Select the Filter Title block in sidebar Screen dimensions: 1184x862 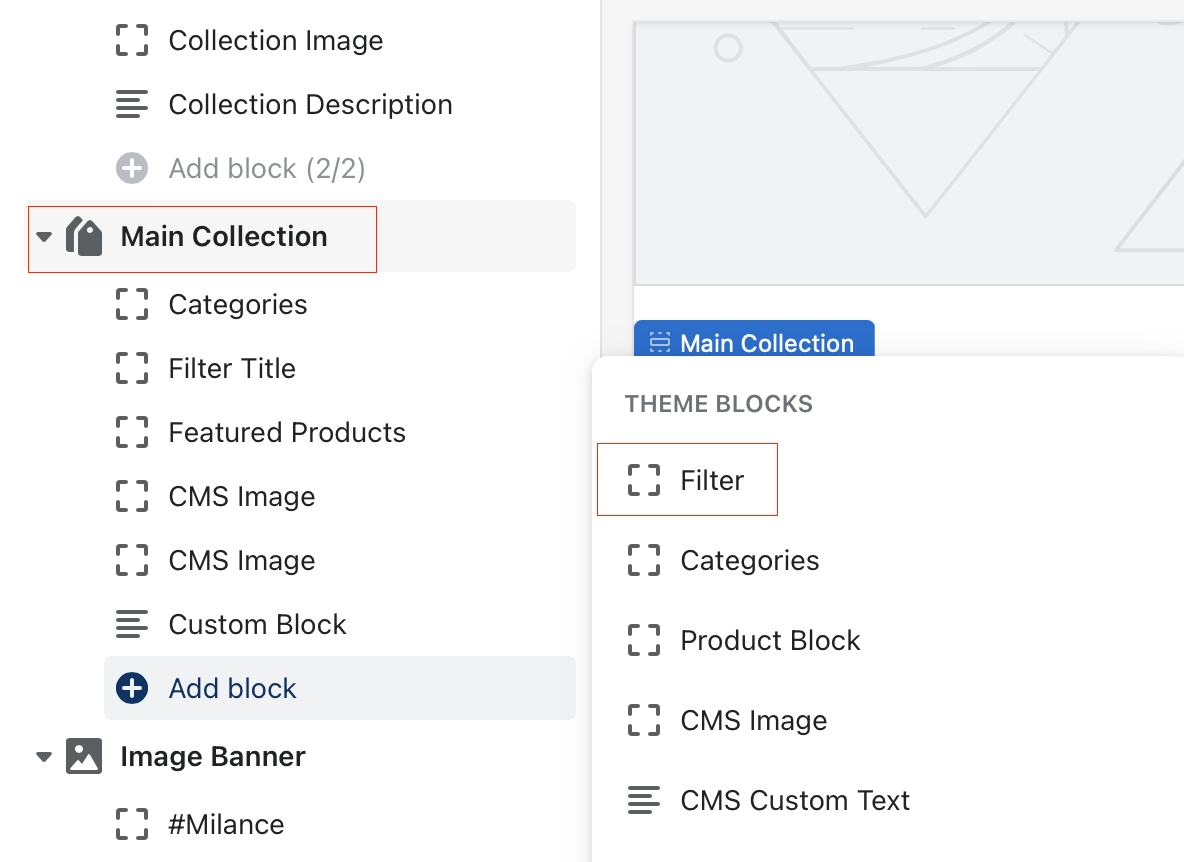(x=232, y=368)
